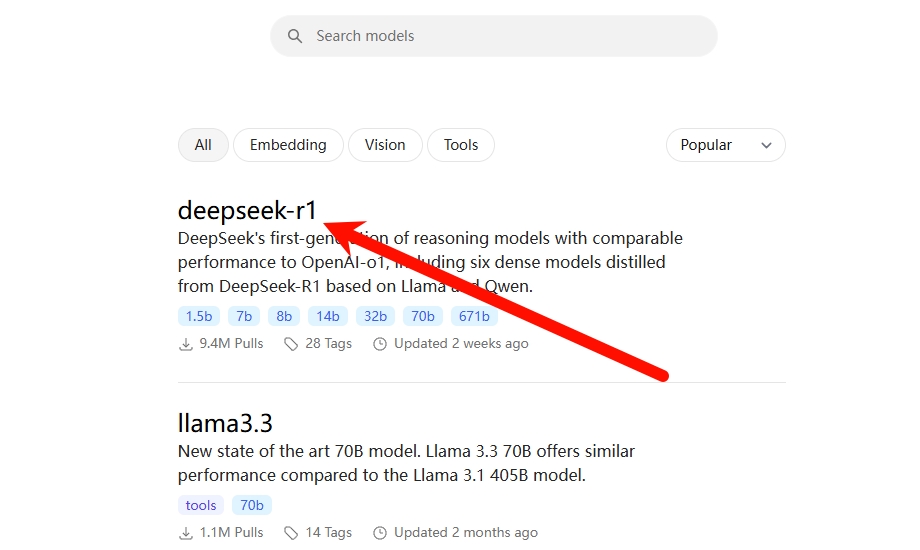Select the All filter
Image resolution: width=920 pixels, height=550 pixels.
click(x=203, y=145)
